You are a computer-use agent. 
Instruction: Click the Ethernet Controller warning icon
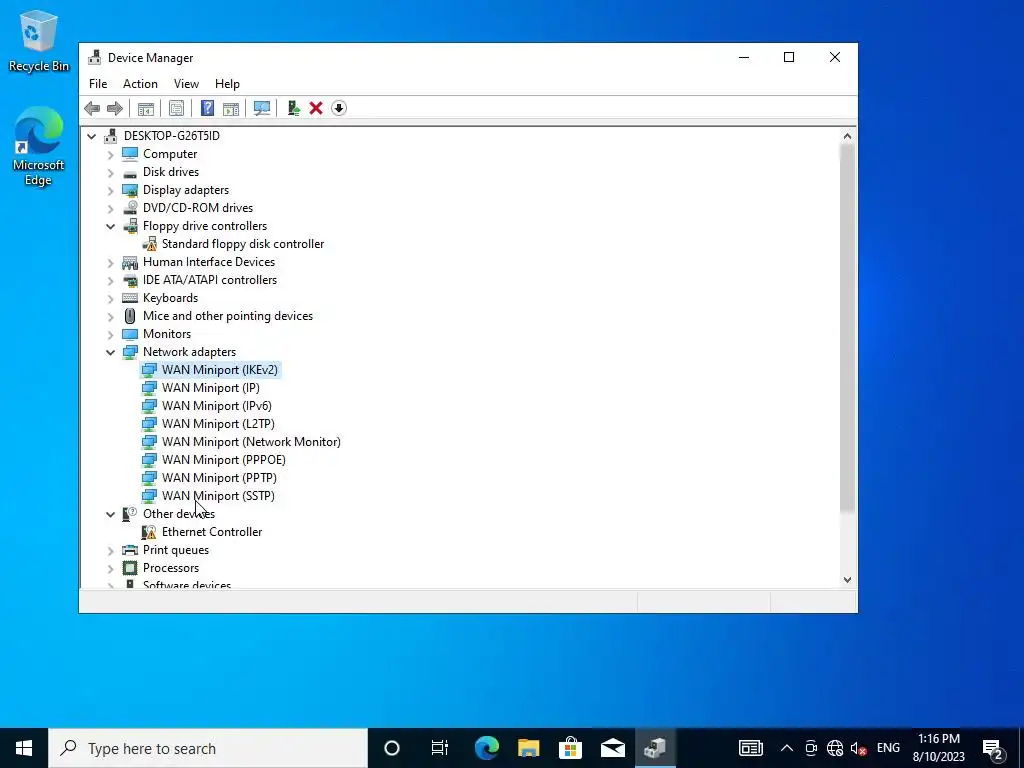pyautogui.click(x=149, y=532)
